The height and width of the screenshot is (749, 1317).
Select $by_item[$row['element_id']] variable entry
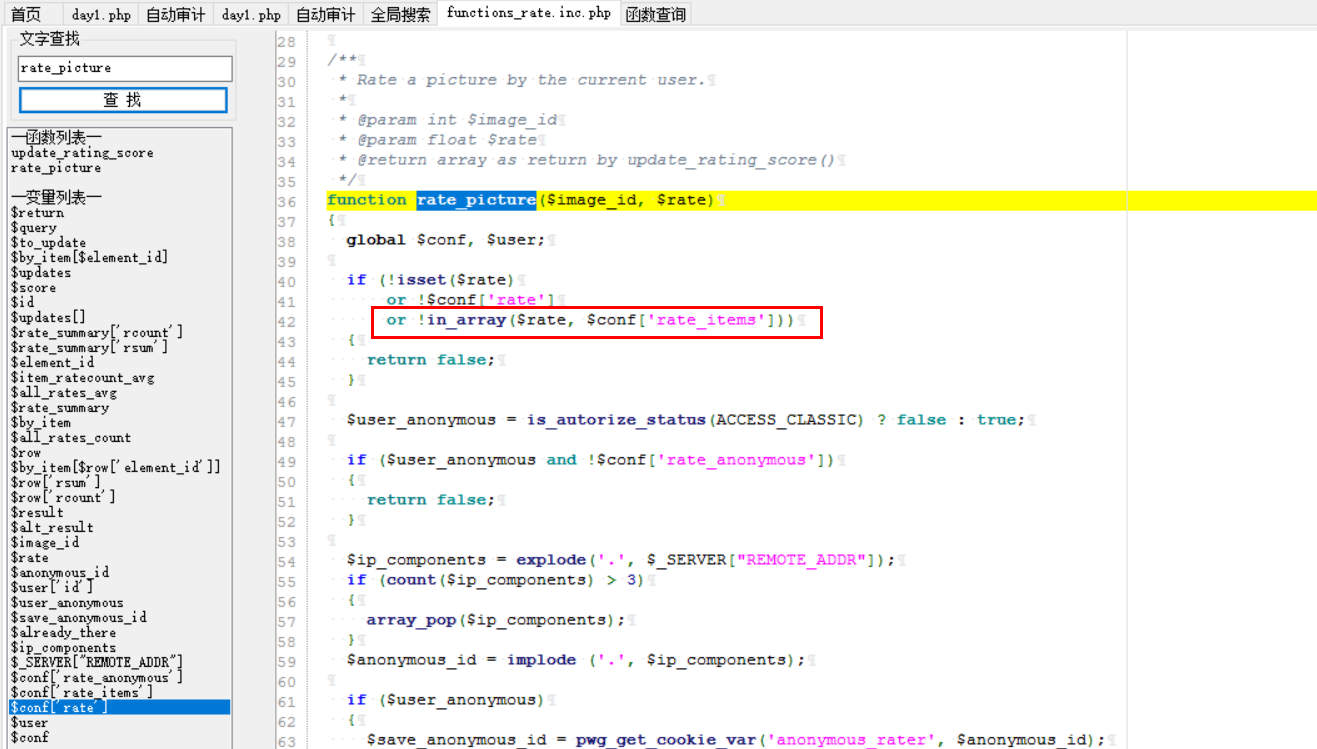click(115, 468)
